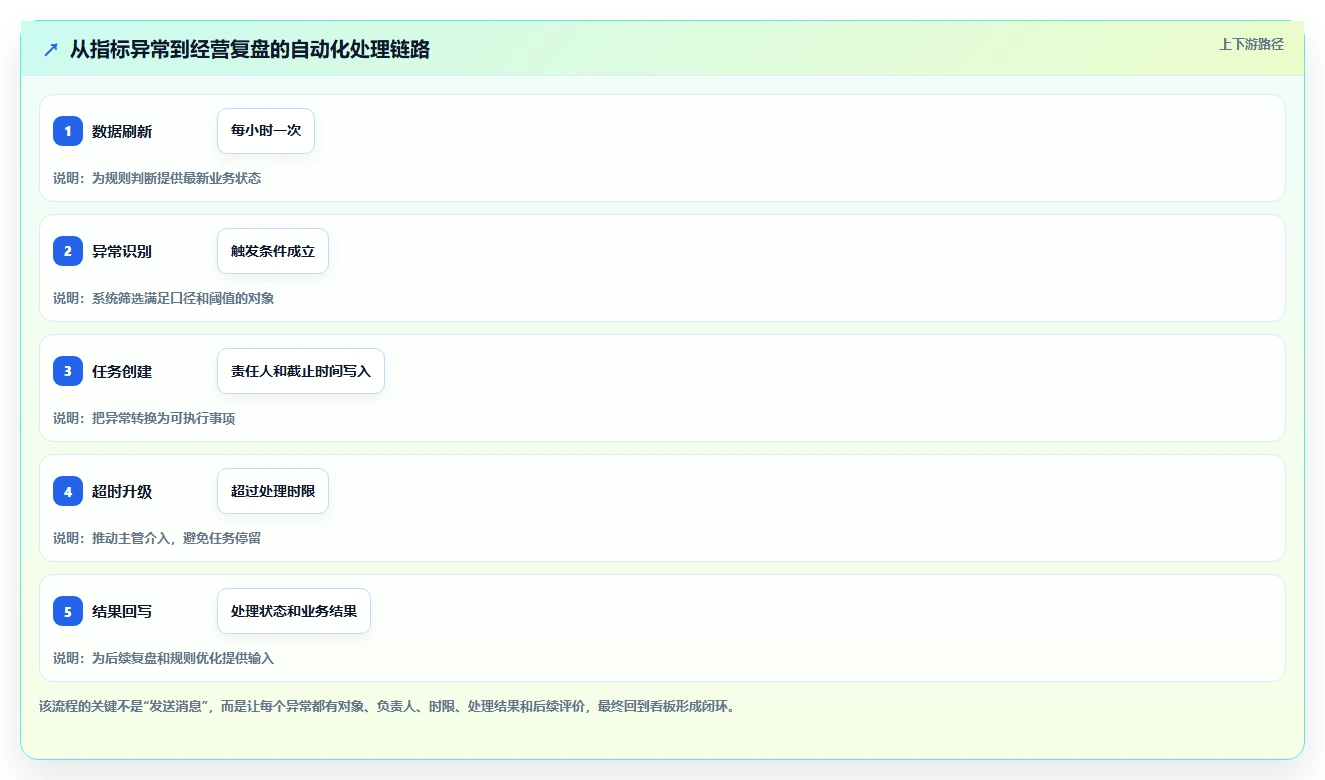
Task: Select the 超过处理时限 tag
Action: tap(273, 491)
